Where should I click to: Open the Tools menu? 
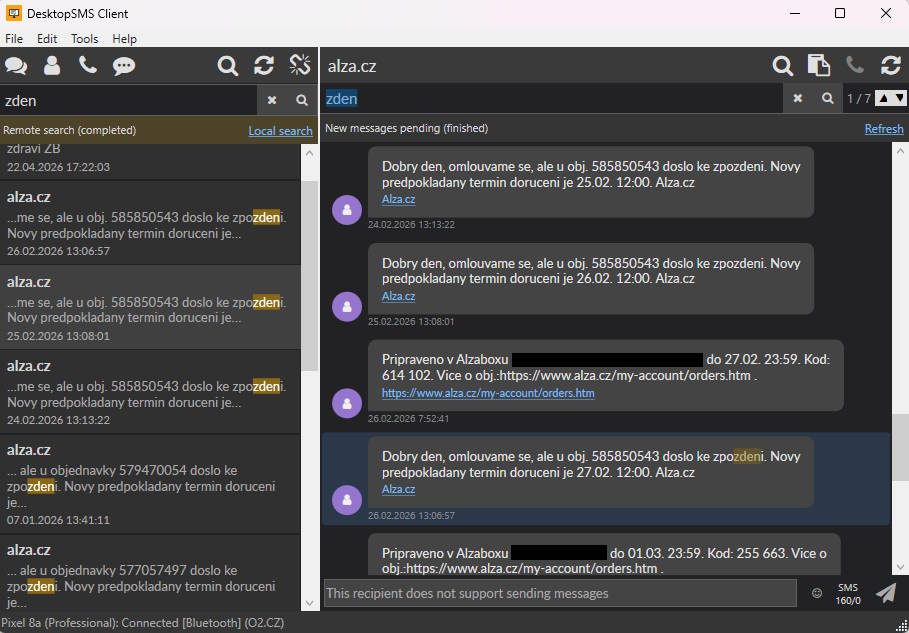pos(85,39)
